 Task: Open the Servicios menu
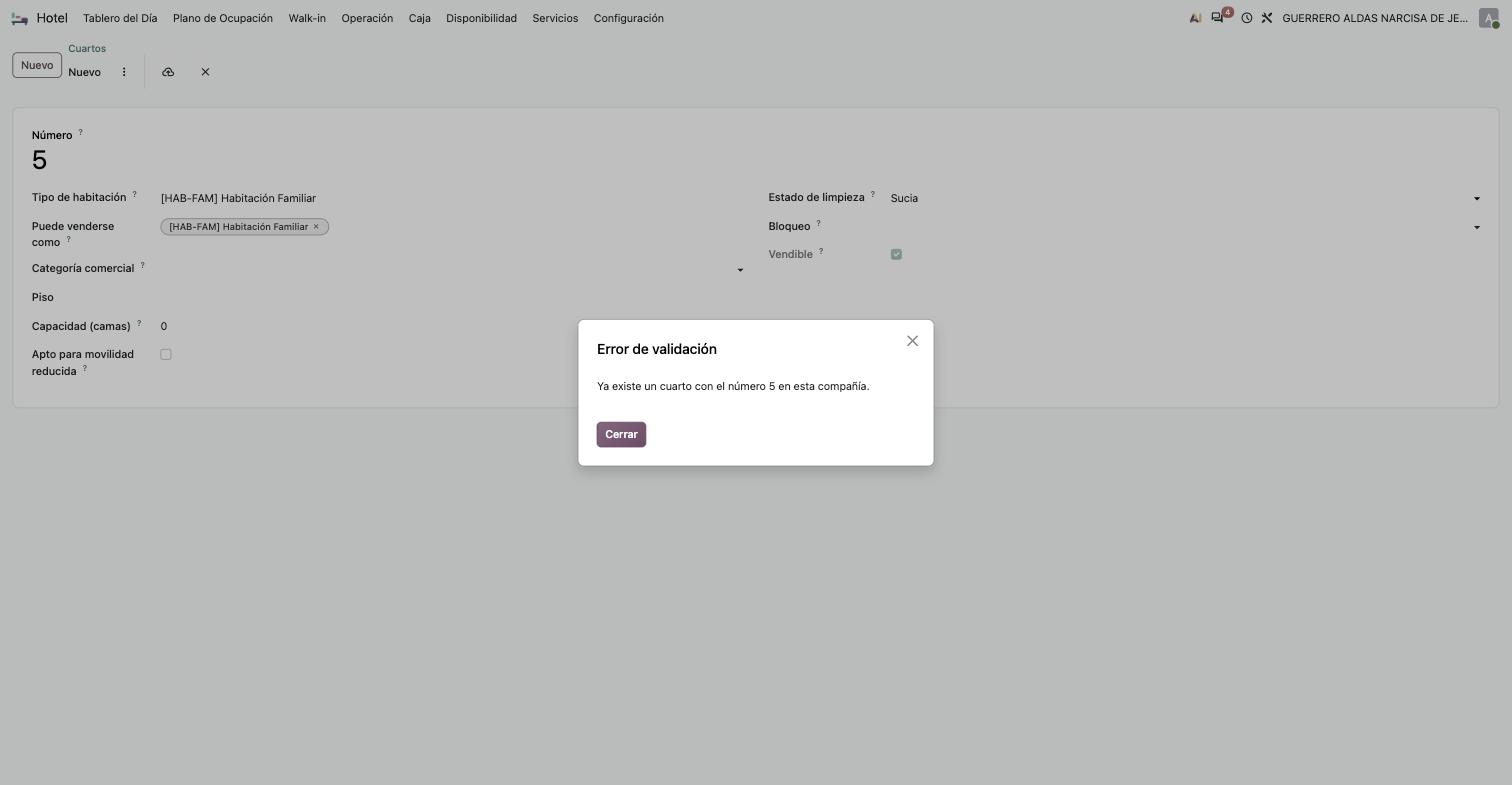click(555, 18)
